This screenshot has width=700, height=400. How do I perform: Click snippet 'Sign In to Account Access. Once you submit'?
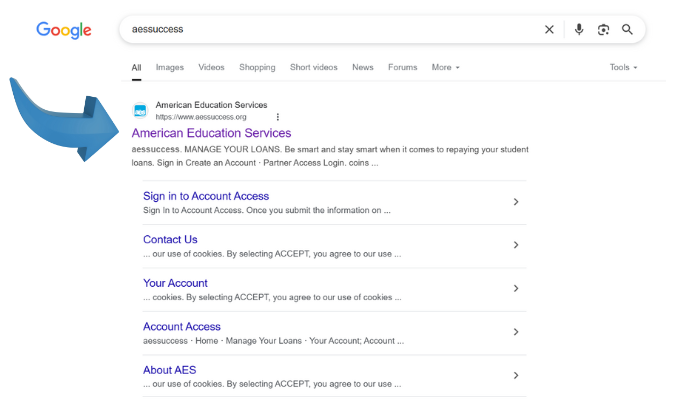(x=267, y=210)
